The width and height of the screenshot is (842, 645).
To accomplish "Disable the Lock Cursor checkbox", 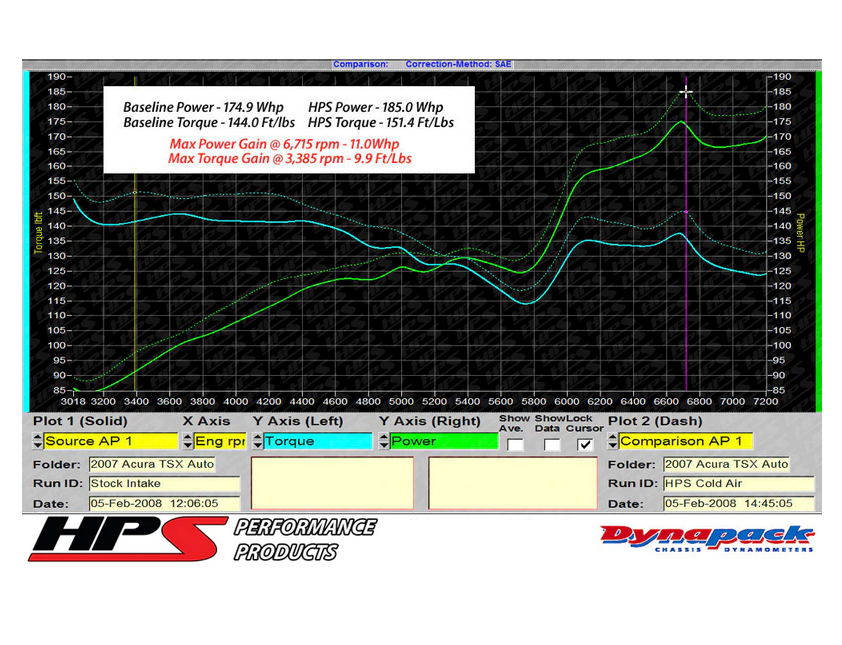I will tap(585, 443).
